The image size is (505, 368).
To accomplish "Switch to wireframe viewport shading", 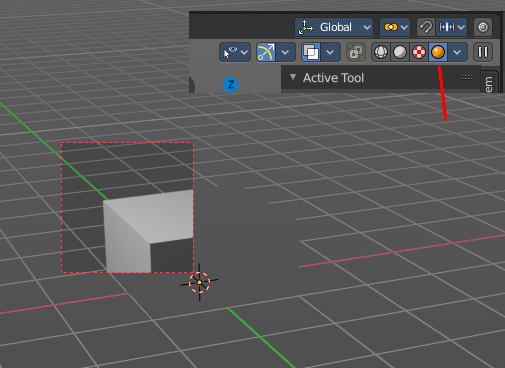I will click(381, 52).
